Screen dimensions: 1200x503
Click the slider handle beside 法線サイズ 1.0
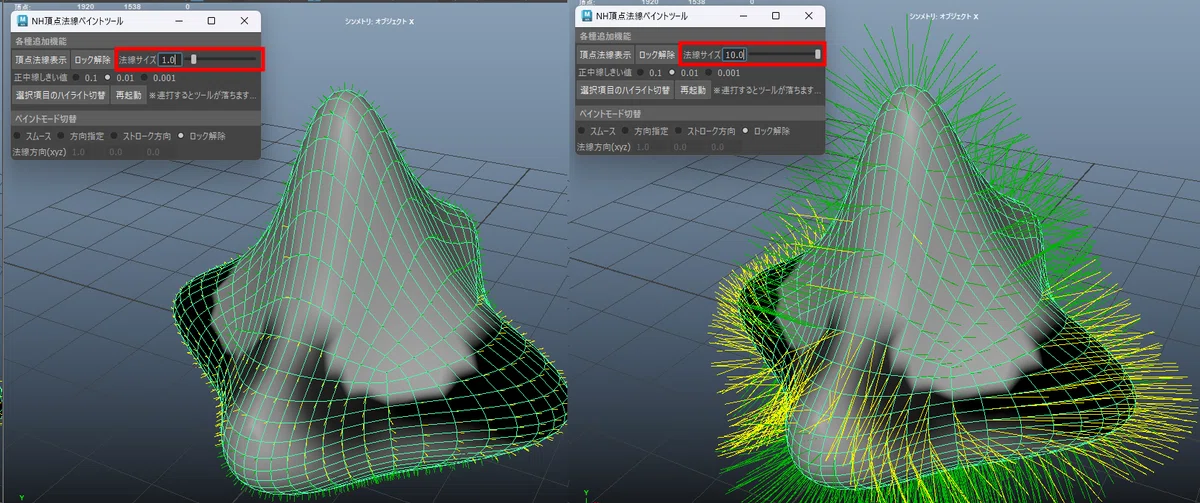[194, 60]
